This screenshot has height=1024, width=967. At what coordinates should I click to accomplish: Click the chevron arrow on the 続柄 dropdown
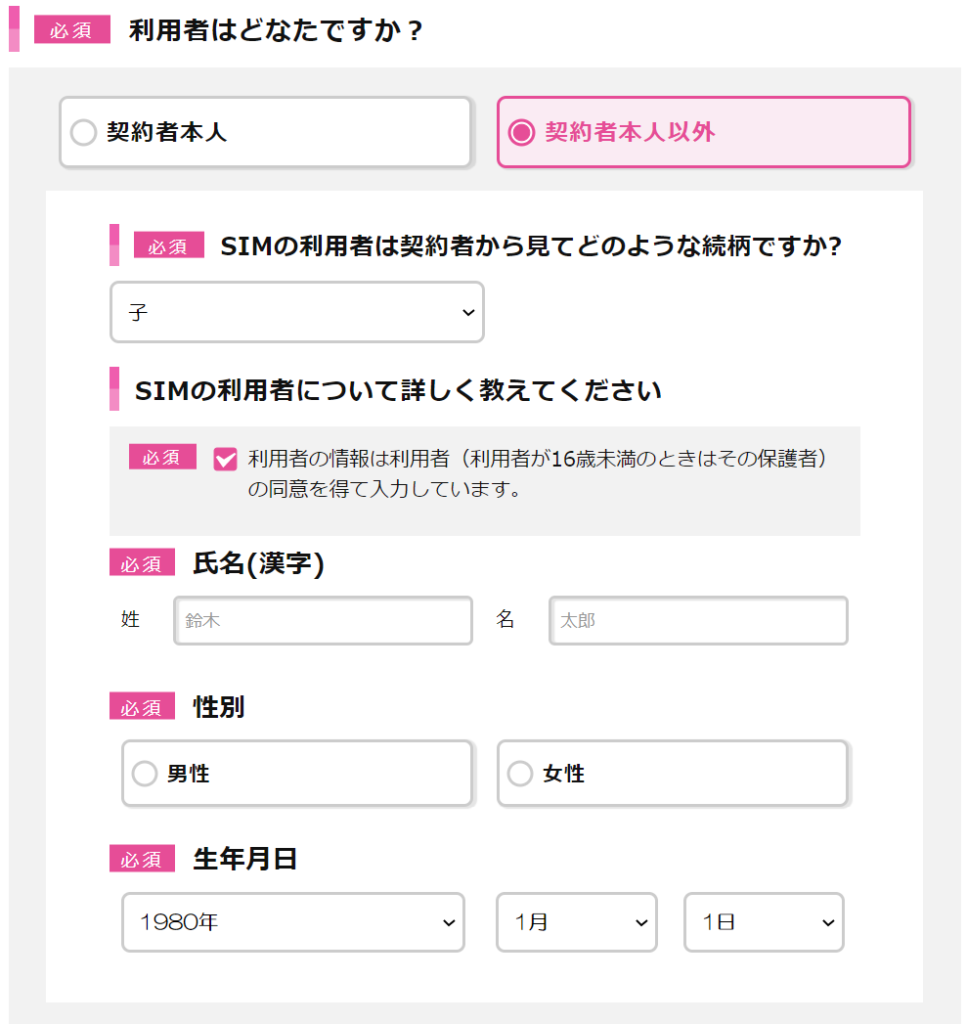[468, 313]
